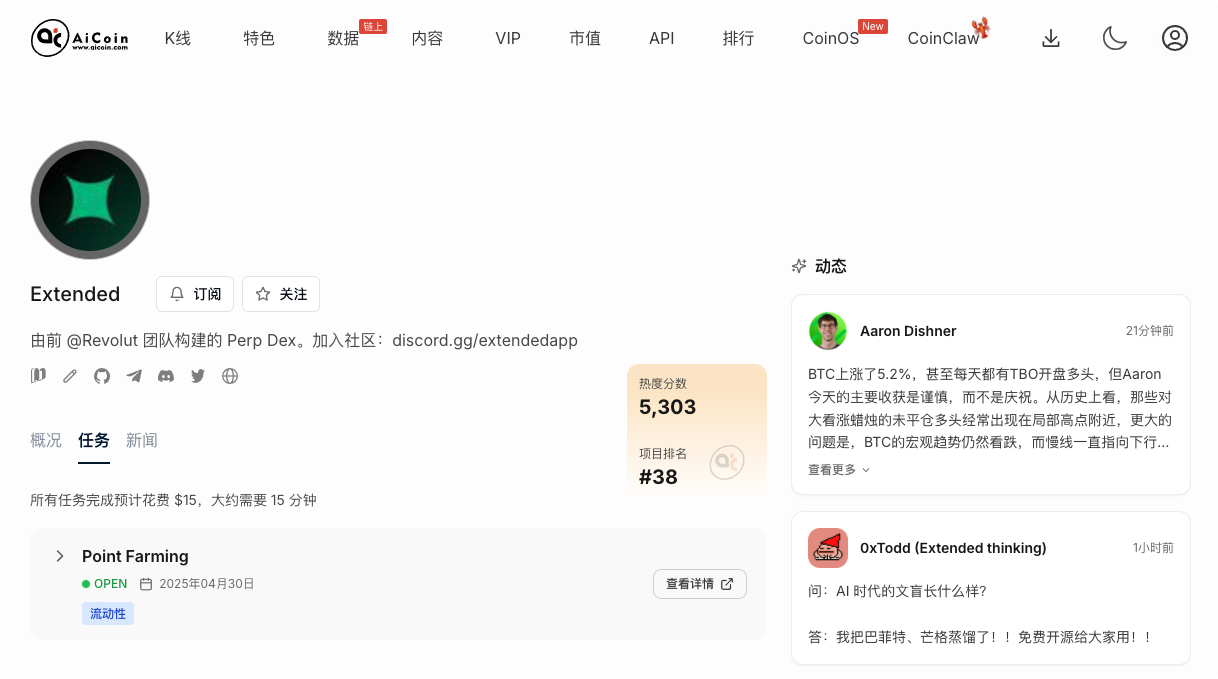Switch to the 新闻 news tab
Image resolution: width=1218 pixels, height=679 pixels.
tap(142, 440)
